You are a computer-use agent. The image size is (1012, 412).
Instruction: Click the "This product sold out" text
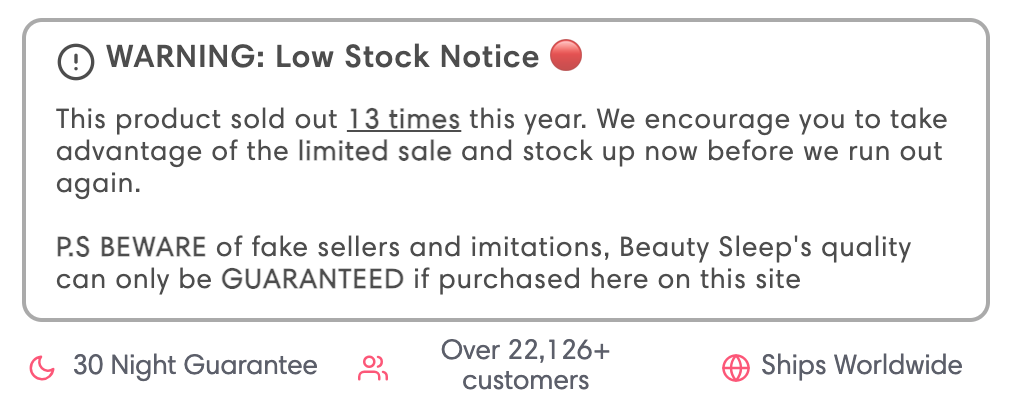tap(197, 120)
